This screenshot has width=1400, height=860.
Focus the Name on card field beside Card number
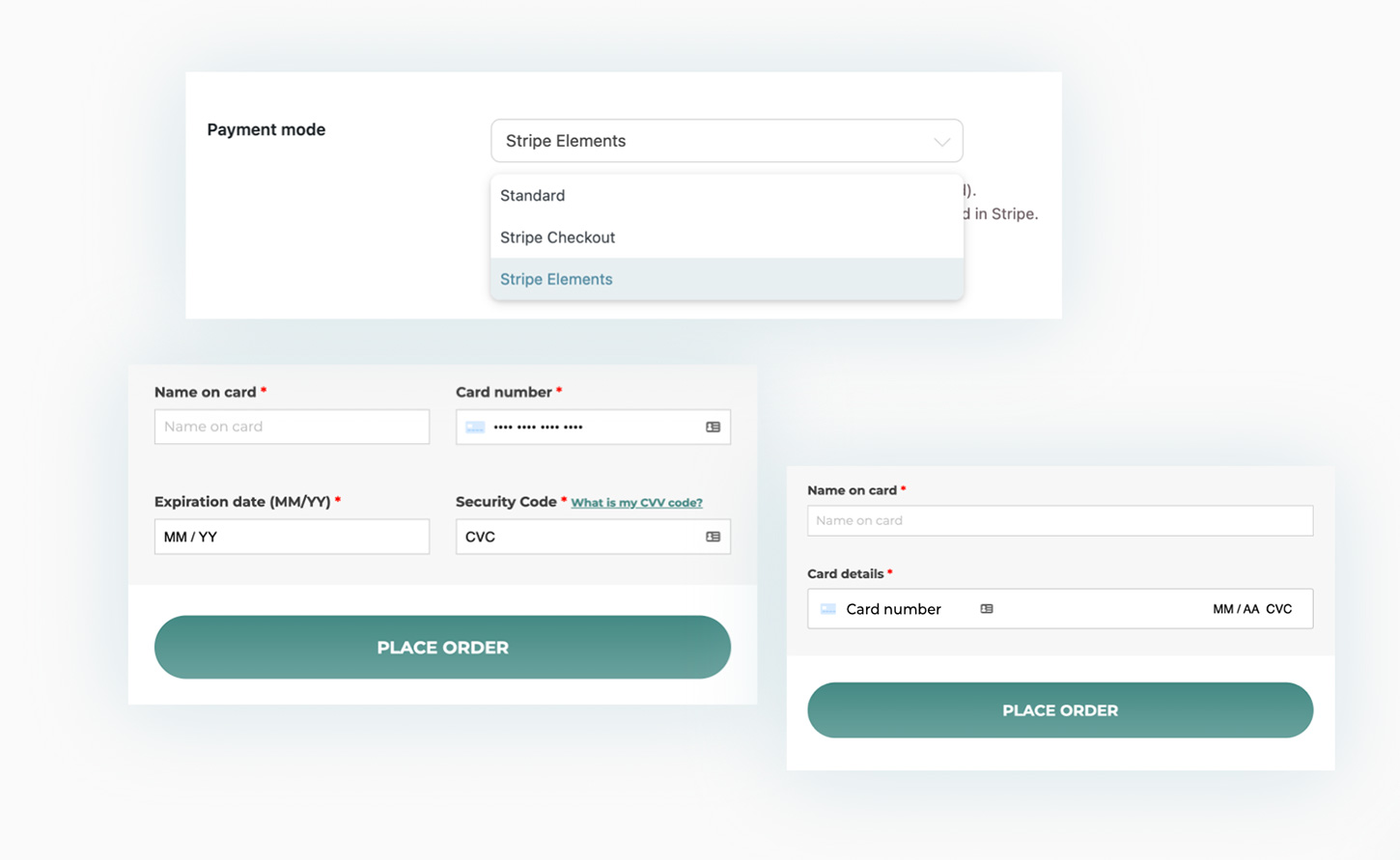292,427
